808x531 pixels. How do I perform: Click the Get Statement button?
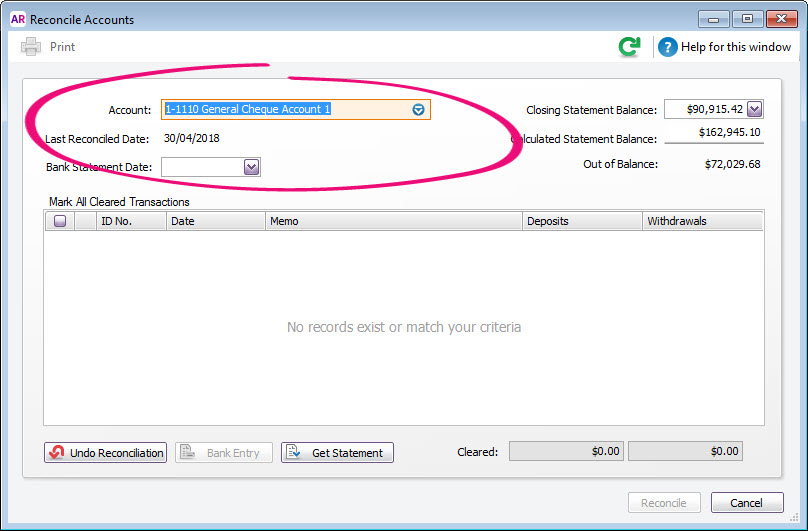click(x=337, y=453)
